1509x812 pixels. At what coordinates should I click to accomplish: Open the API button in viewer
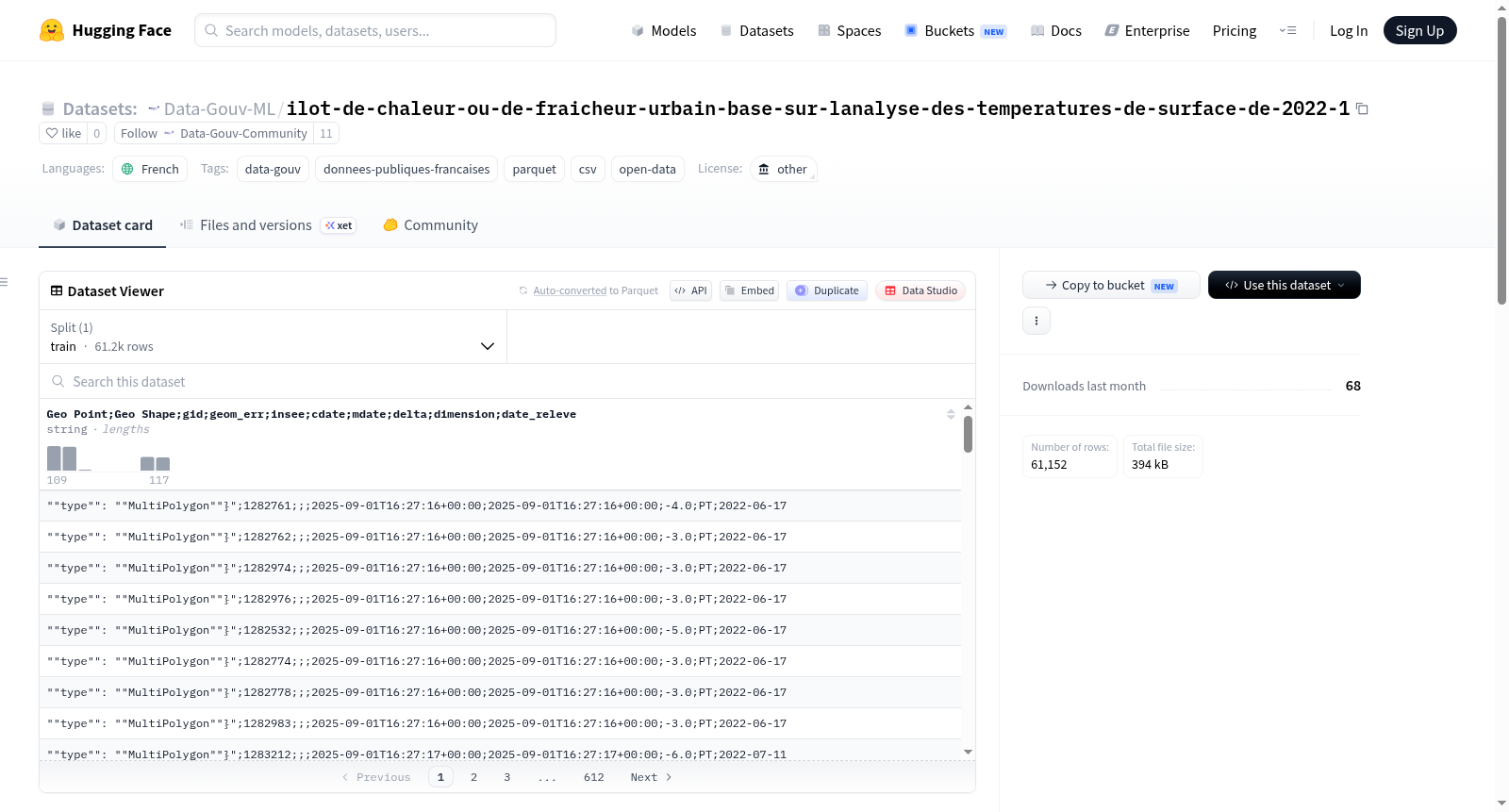point(690,290)
